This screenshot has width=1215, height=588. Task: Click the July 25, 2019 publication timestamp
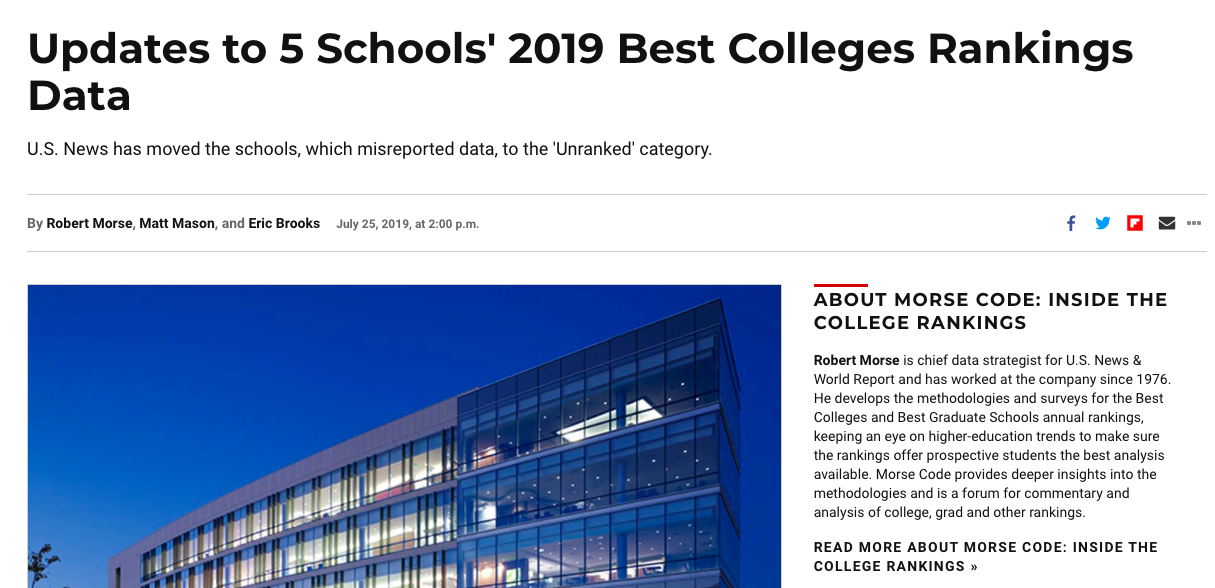(x=408, y=224)
